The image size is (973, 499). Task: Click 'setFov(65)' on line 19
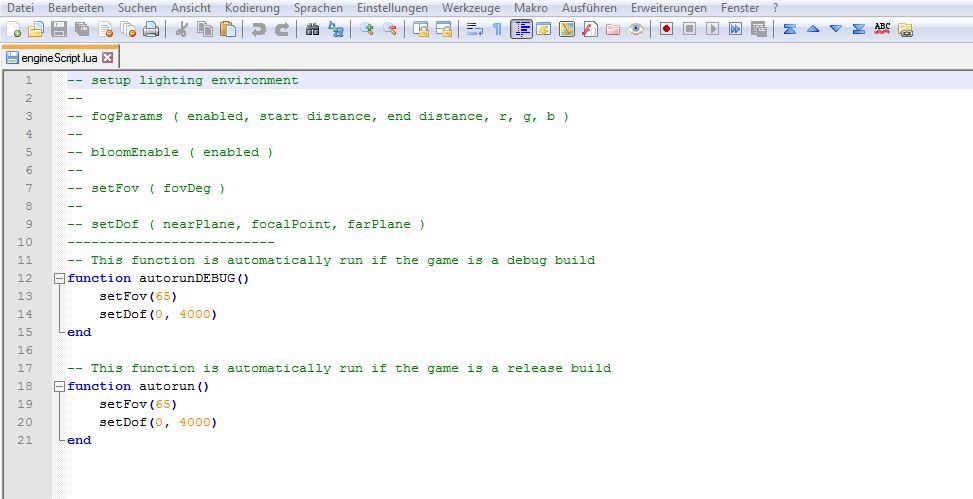click(138, 404)
